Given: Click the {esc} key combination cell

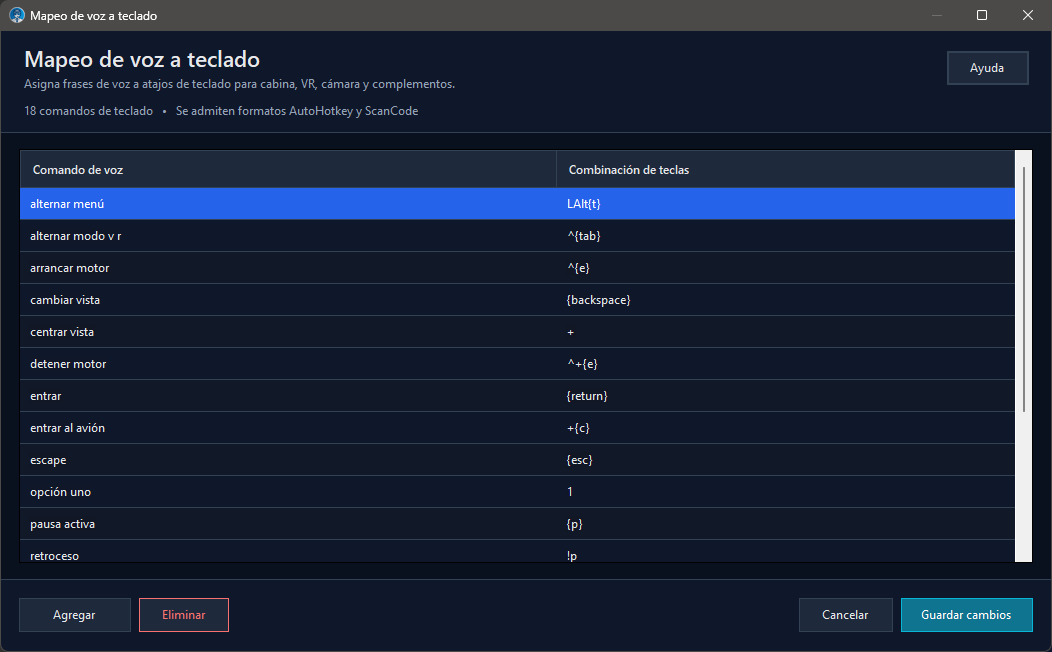Looking at the screenshot, I should 786,460.
